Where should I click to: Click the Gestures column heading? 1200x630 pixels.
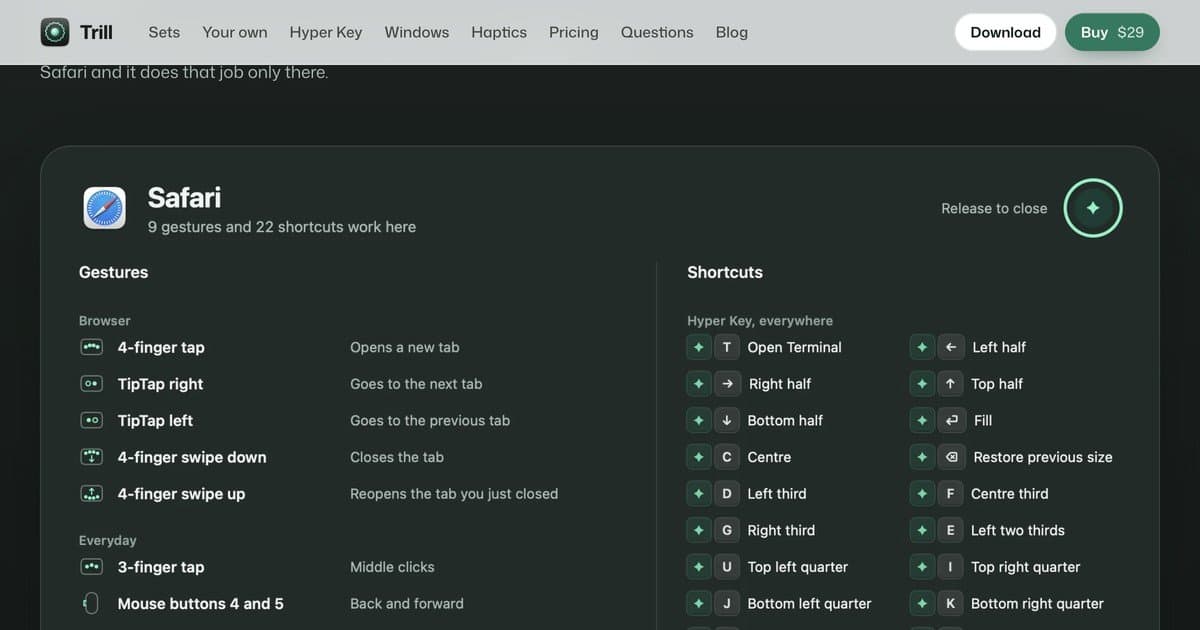point(113,272)
